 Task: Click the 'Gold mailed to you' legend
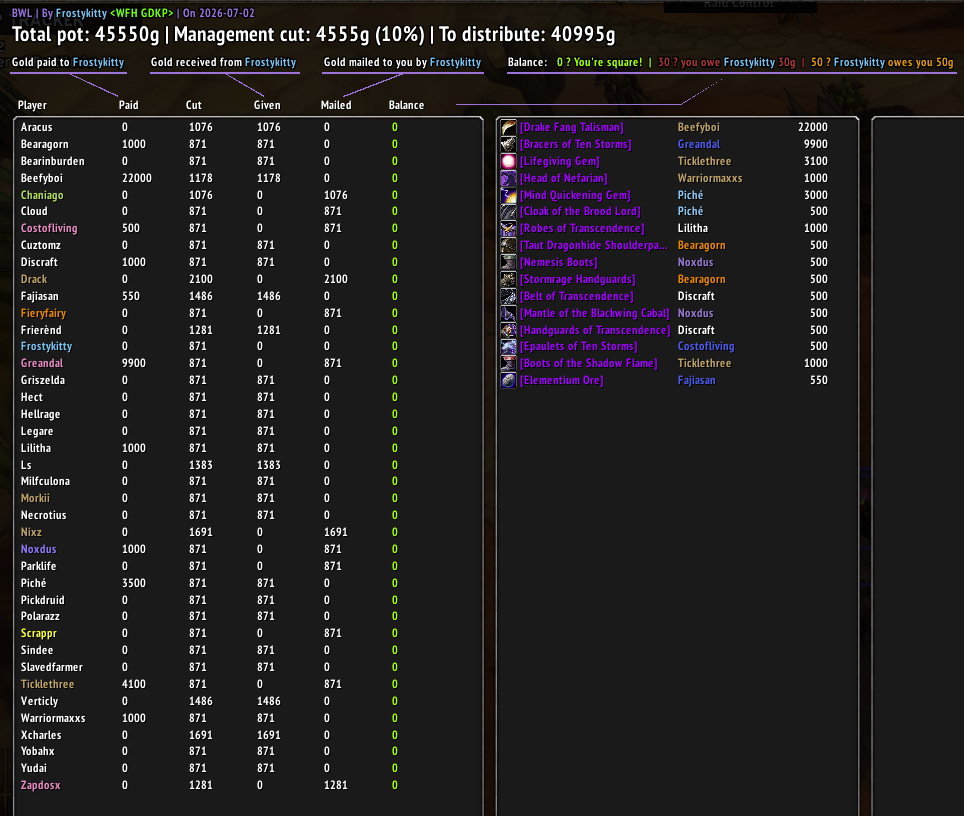[x=403, y=62]
